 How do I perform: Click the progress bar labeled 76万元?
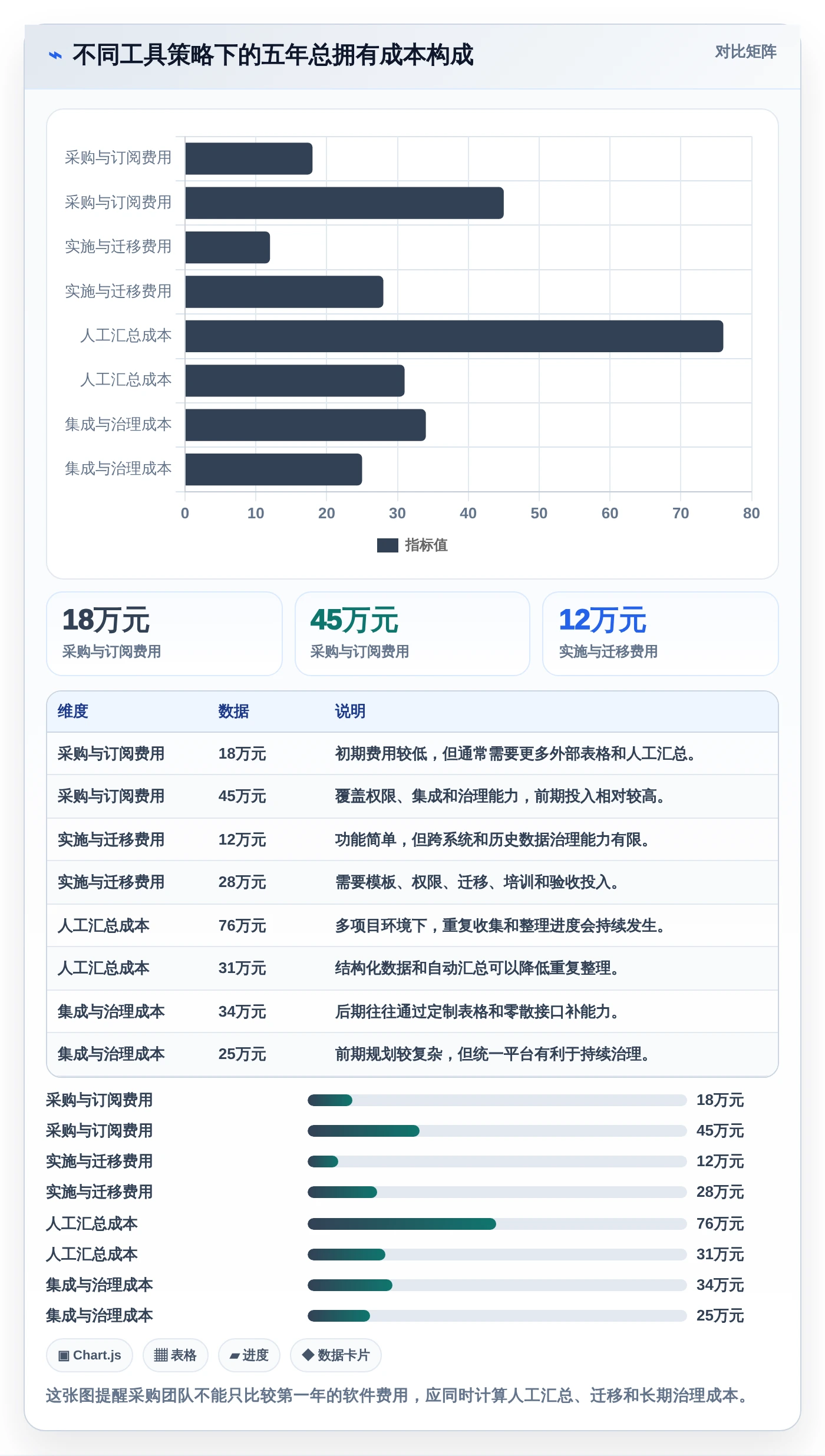pos(497,1224)
